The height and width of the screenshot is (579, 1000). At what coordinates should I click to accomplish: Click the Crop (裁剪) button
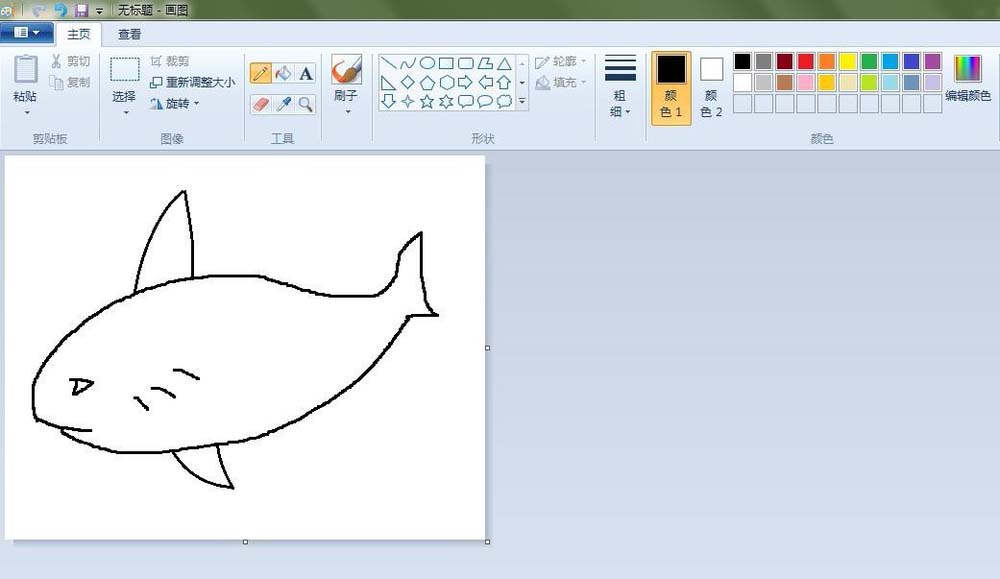(170, 61)
